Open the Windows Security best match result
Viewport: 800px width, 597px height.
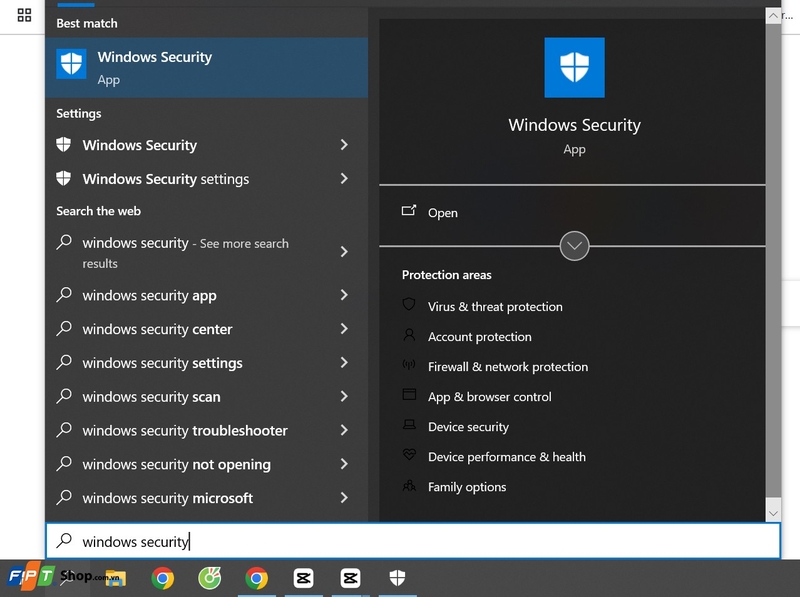(x=207, y=67)
